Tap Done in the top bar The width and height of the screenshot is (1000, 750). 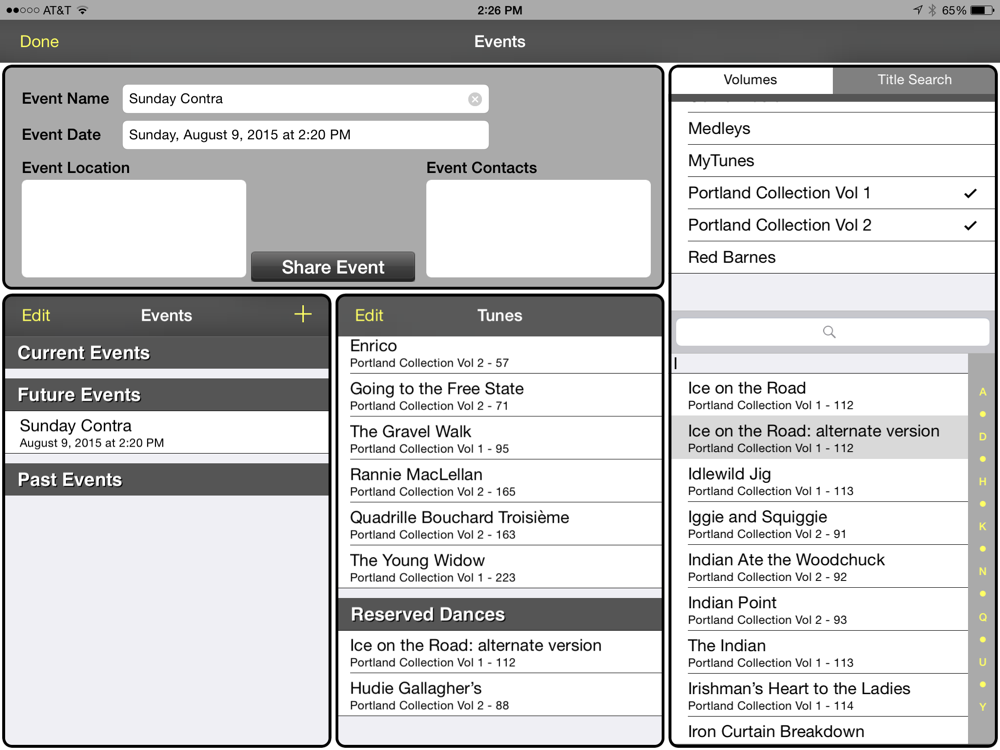tap(40, 41)
